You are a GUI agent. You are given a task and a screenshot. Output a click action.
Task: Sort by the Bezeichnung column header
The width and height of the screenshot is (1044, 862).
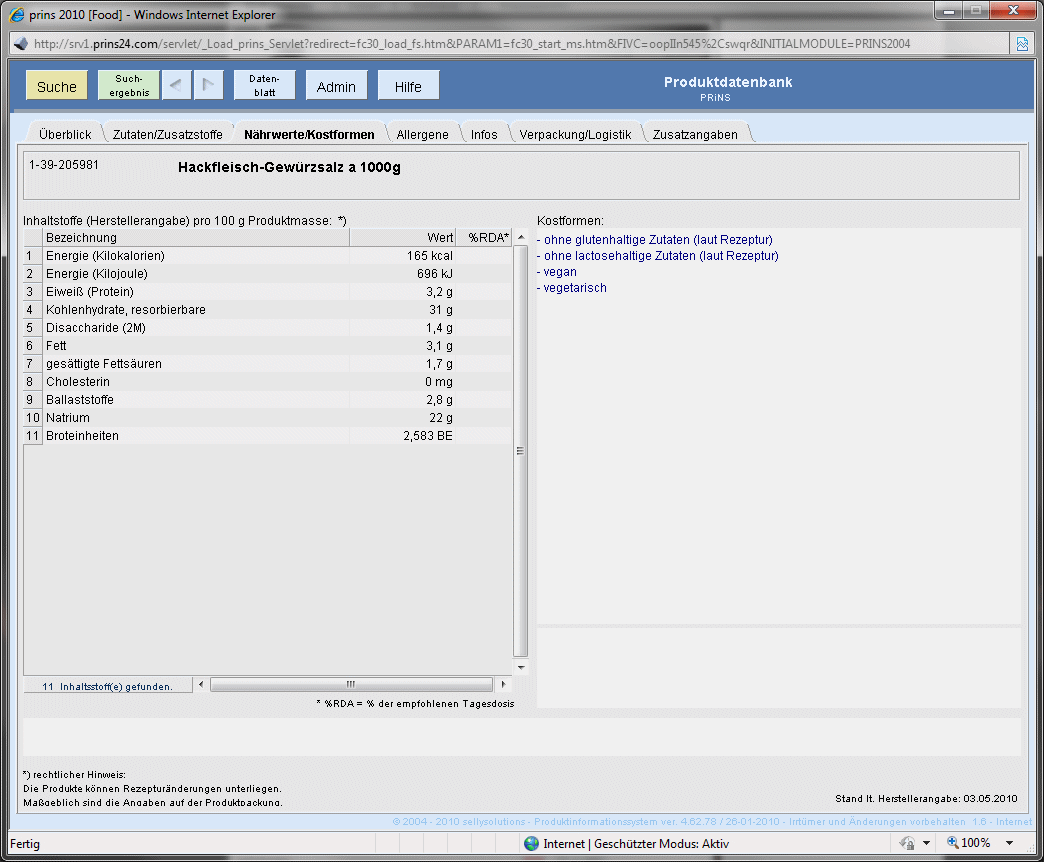point(196,237)
